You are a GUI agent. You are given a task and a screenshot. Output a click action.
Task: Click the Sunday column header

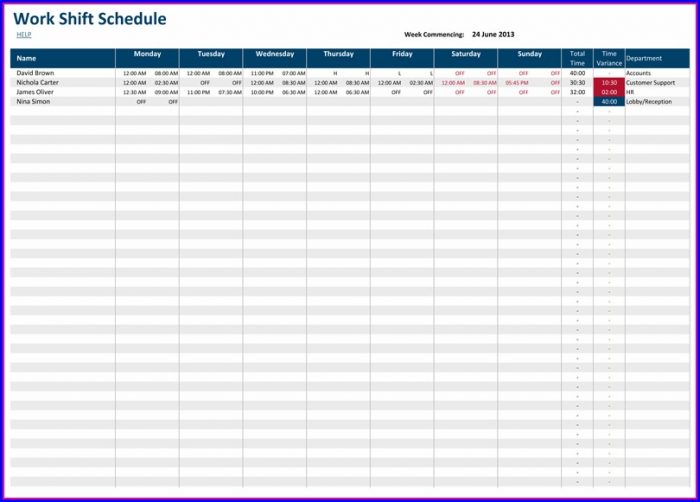pos(529,59)
